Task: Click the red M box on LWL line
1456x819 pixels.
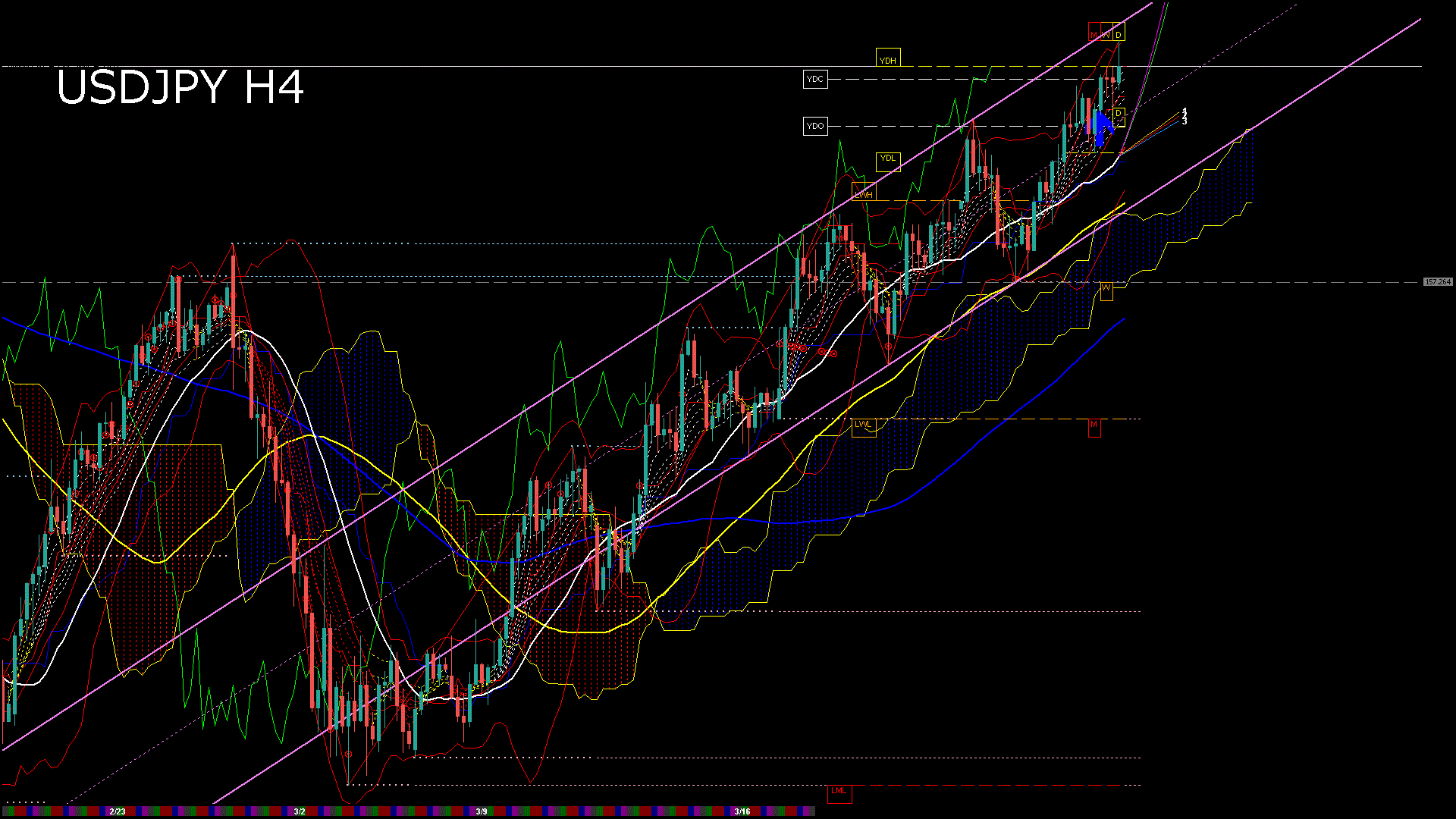Action: coord(1094,426)
